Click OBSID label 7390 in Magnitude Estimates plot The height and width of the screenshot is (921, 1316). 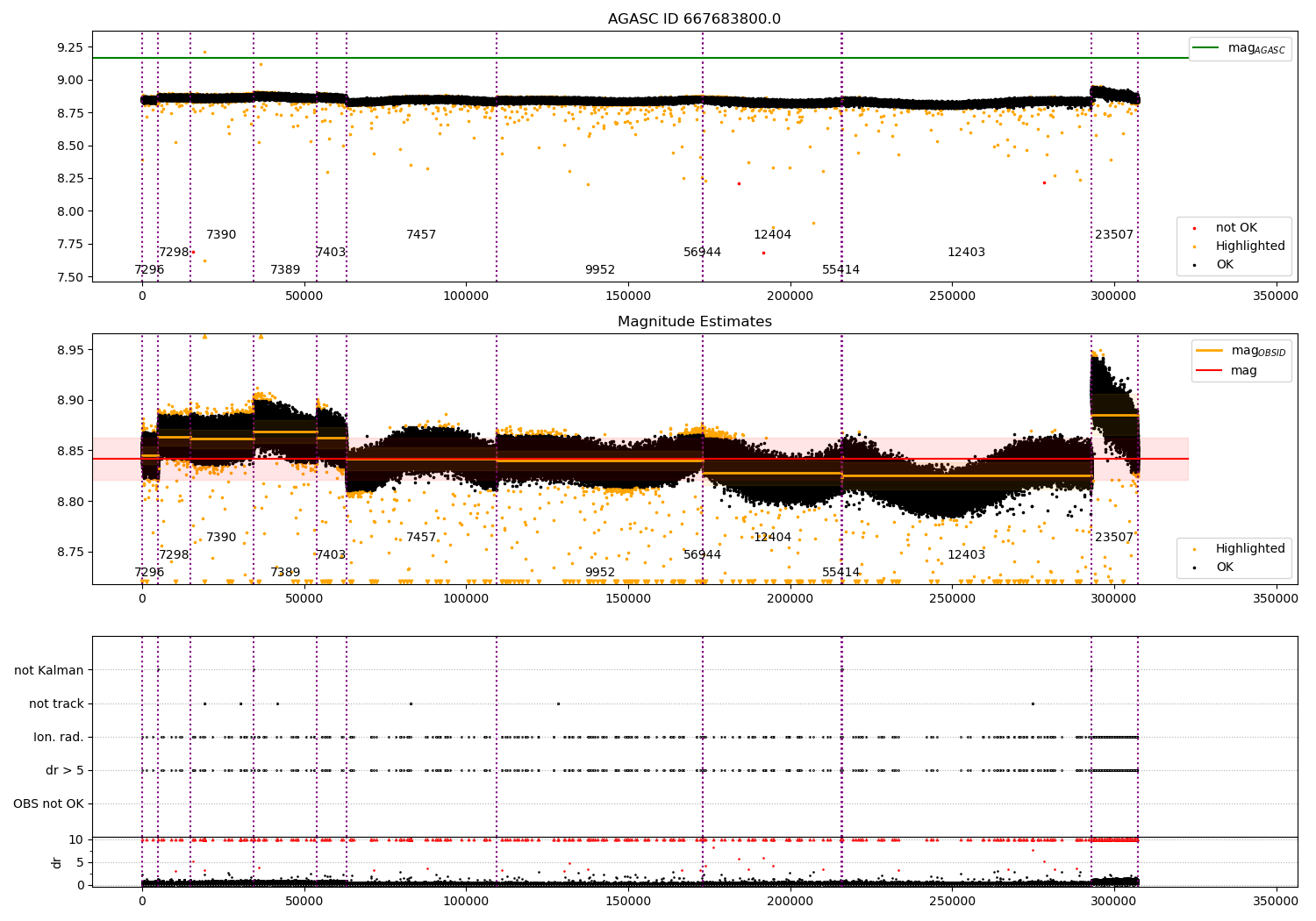pyautogui.click(x=221, y=538)
